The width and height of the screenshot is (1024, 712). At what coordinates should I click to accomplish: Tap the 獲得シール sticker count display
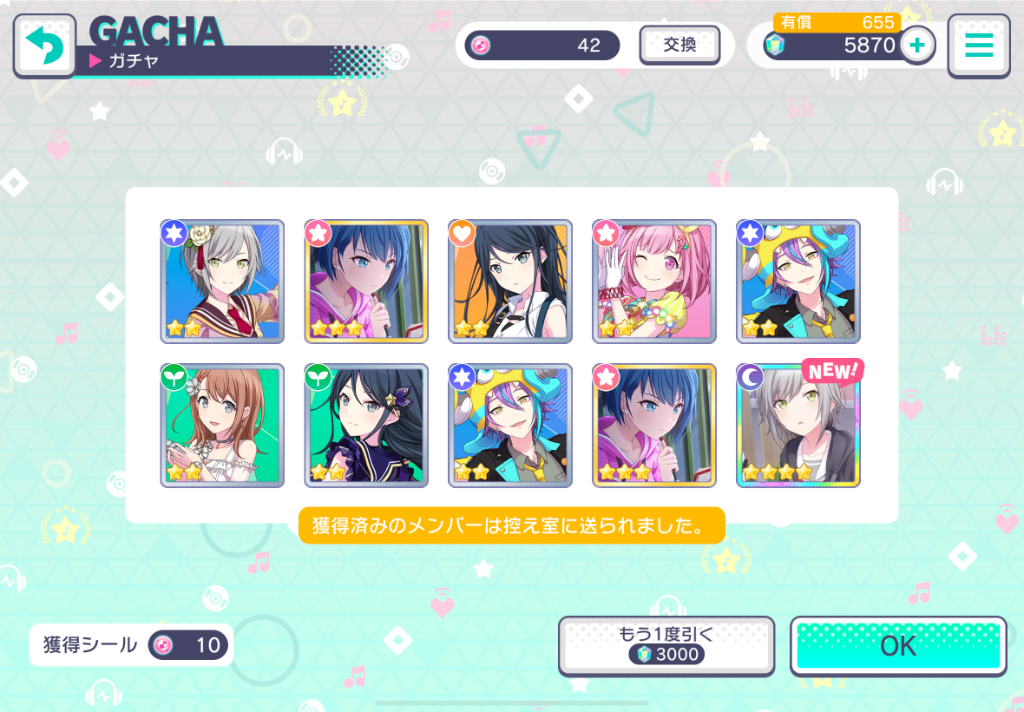[131, 645]
